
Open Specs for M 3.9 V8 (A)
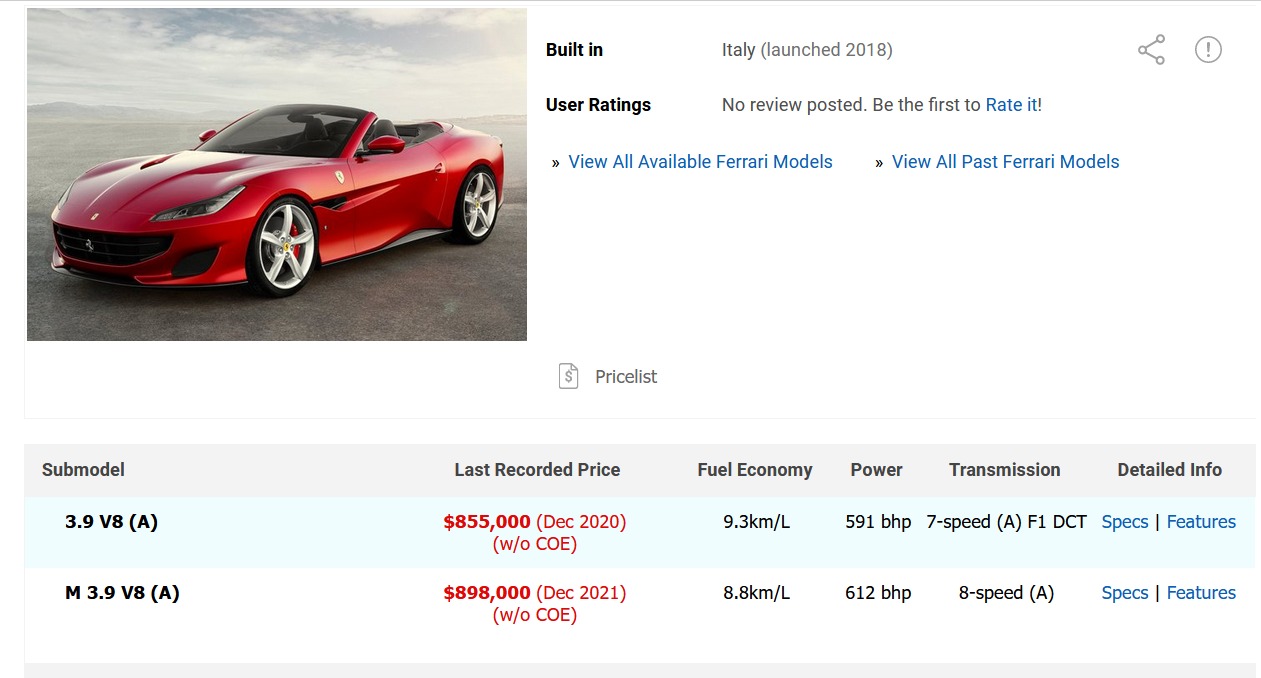[x=1125, y=593]
